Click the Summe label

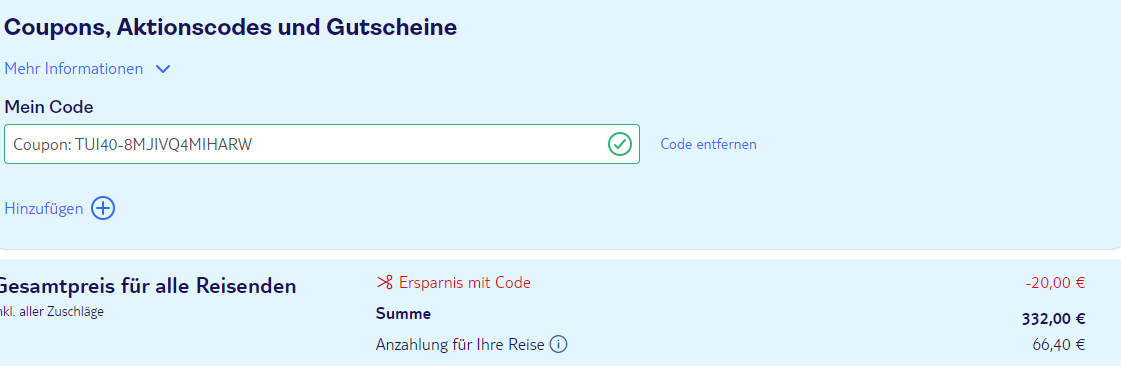pos(403,314)
